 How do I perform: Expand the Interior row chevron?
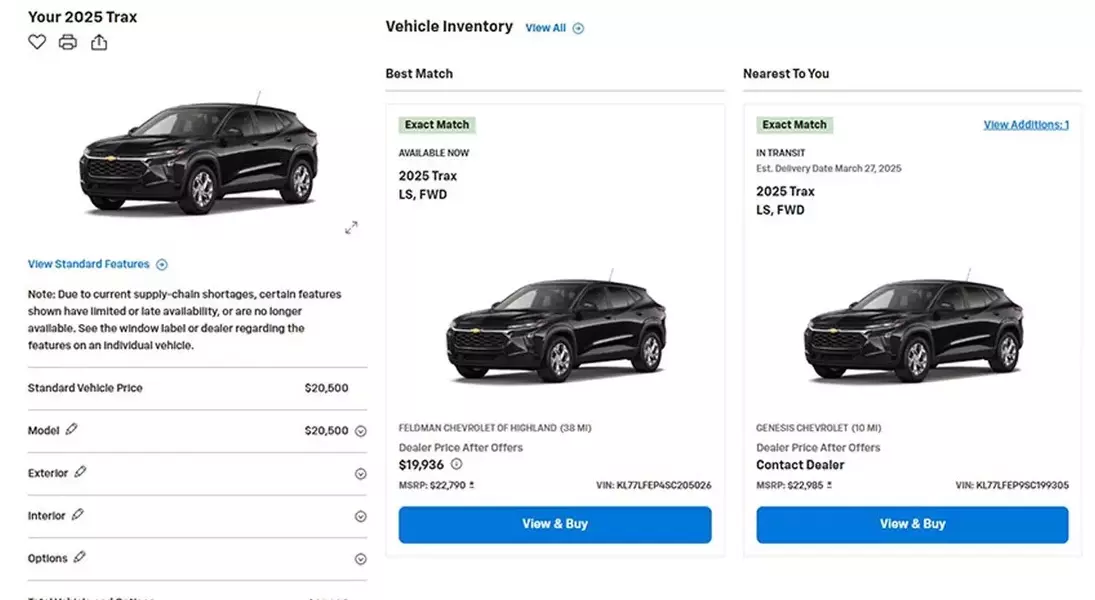tap(360, 516)
